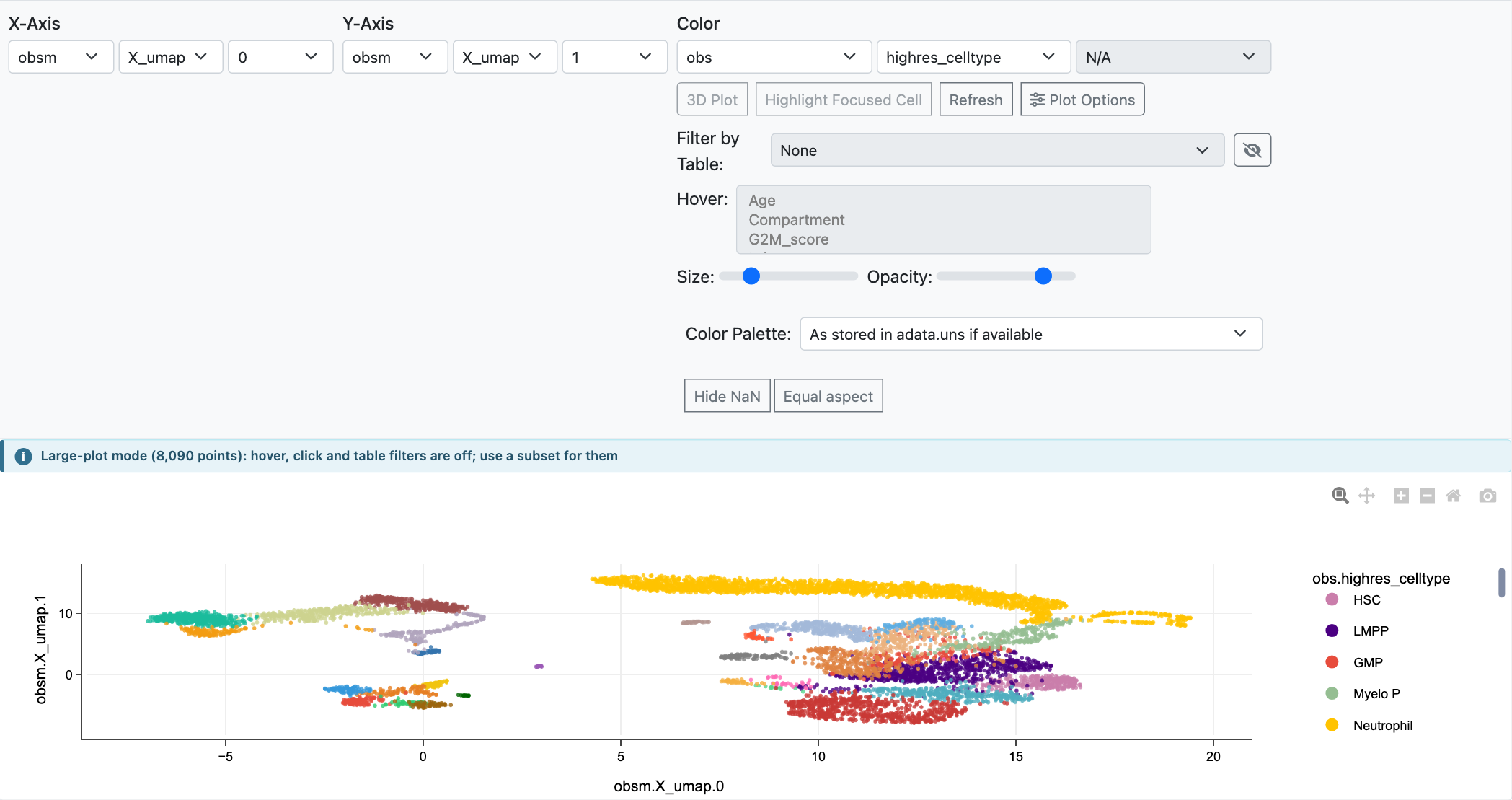Screen dimensions: 1512x800
Task: Activate the pan tool in plot toolbar
Action: pyautogui.click(x=1366, y=496)
